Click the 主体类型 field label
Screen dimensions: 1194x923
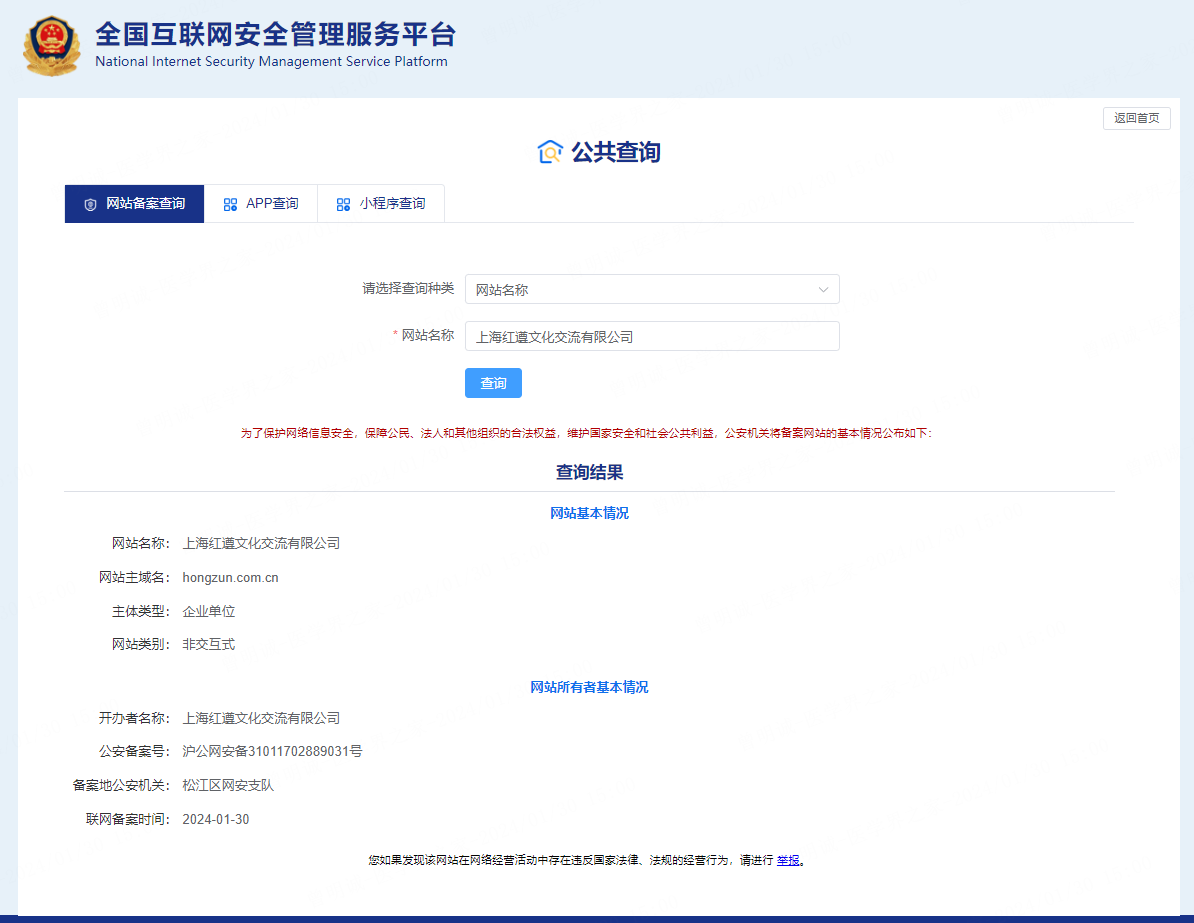(141, 612)
